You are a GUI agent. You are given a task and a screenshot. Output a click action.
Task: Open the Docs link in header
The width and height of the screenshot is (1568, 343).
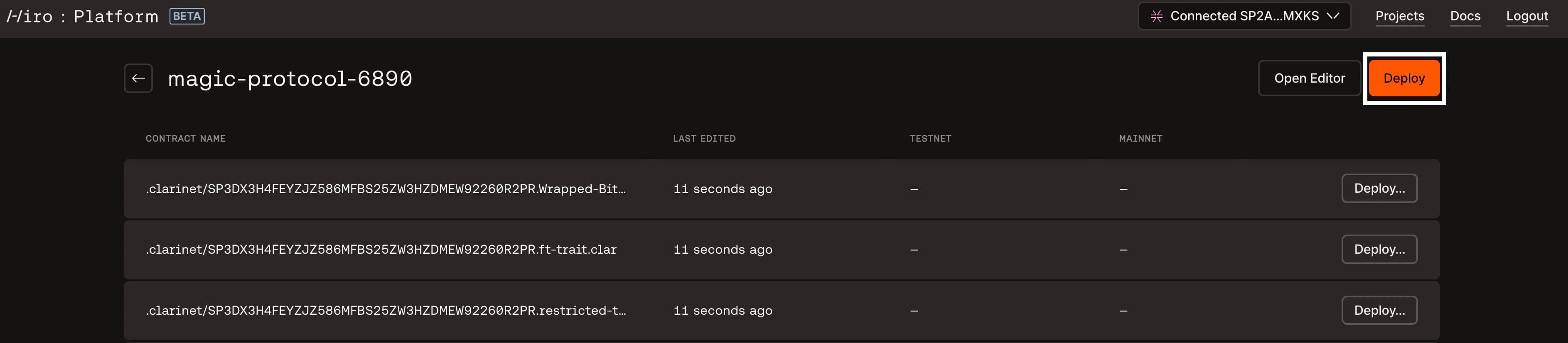point(1465,17)
